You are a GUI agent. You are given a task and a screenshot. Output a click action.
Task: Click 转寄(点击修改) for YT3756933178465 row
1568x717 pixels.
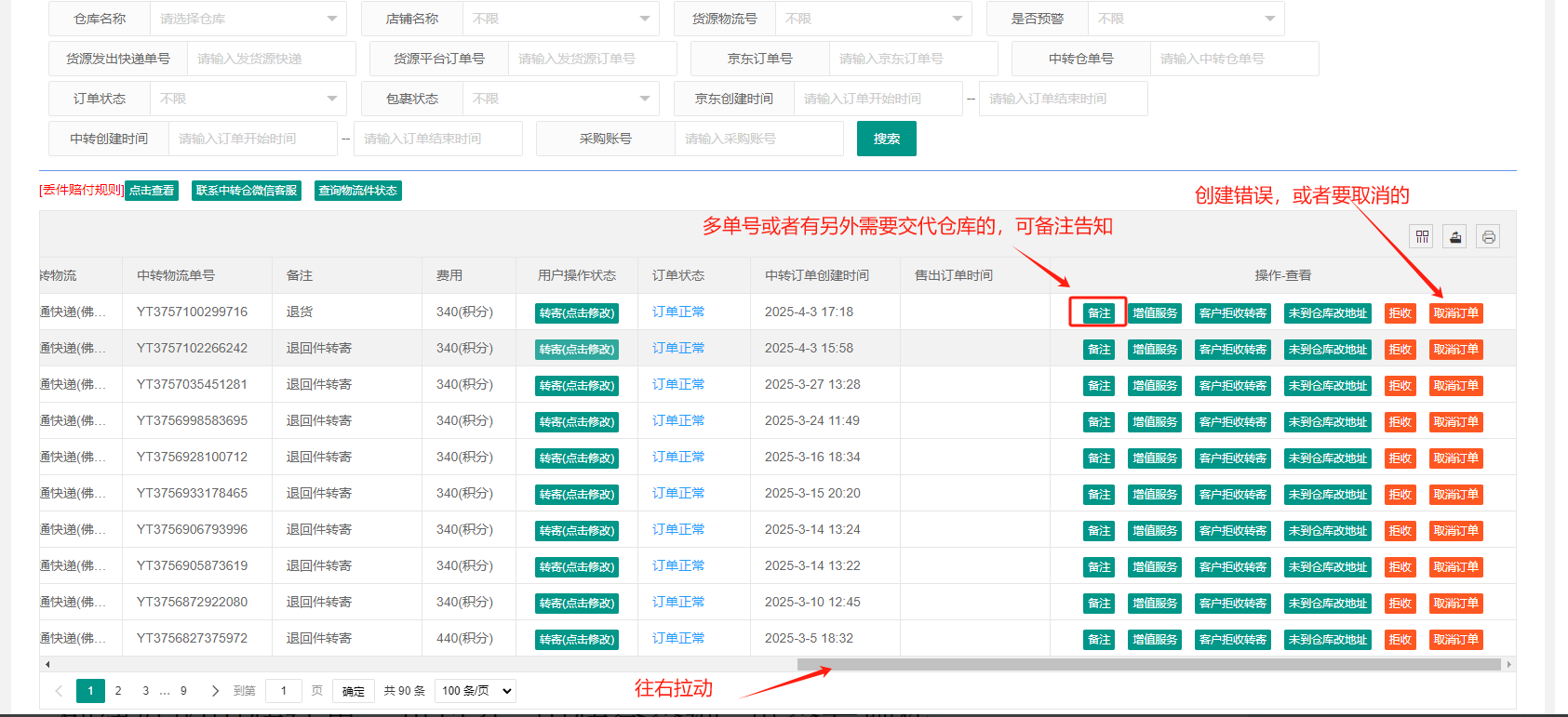click(577, 495)
